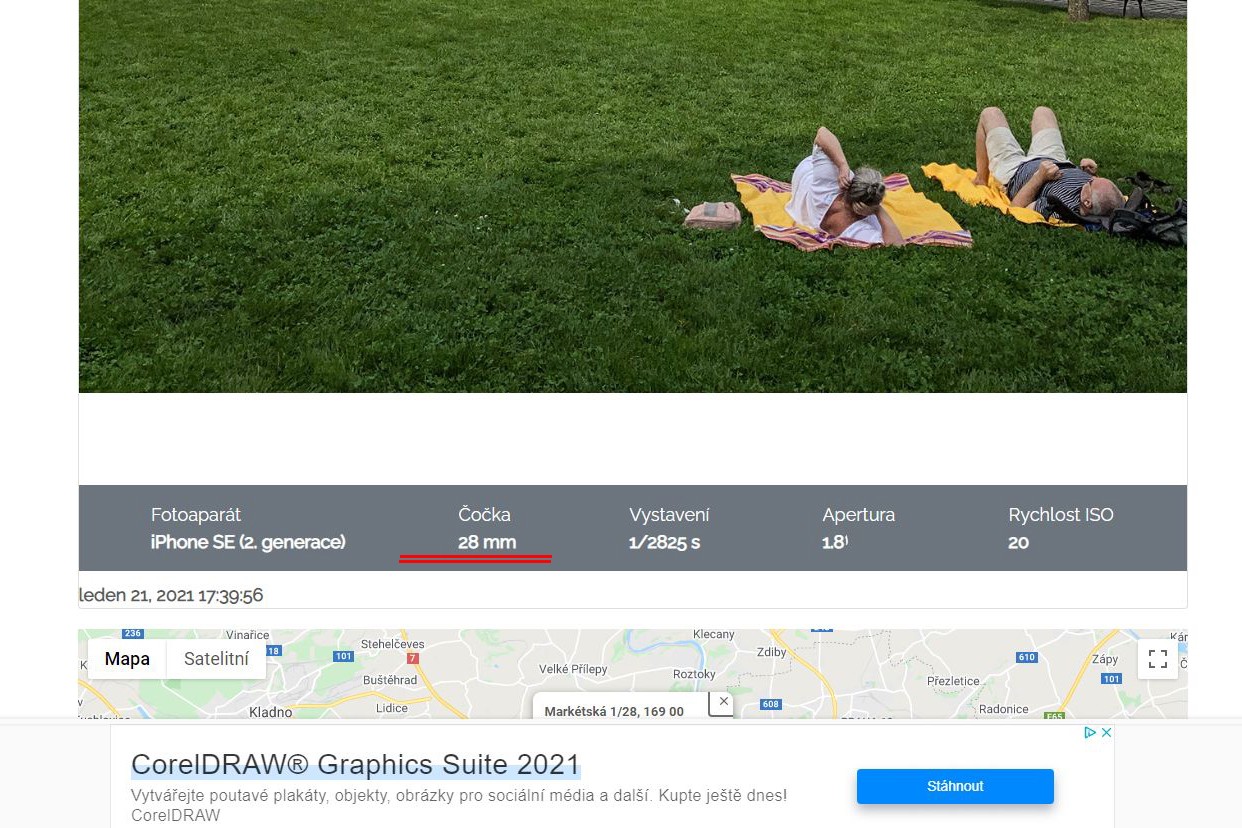Close the Markétská address info popup

click(724, 702)
